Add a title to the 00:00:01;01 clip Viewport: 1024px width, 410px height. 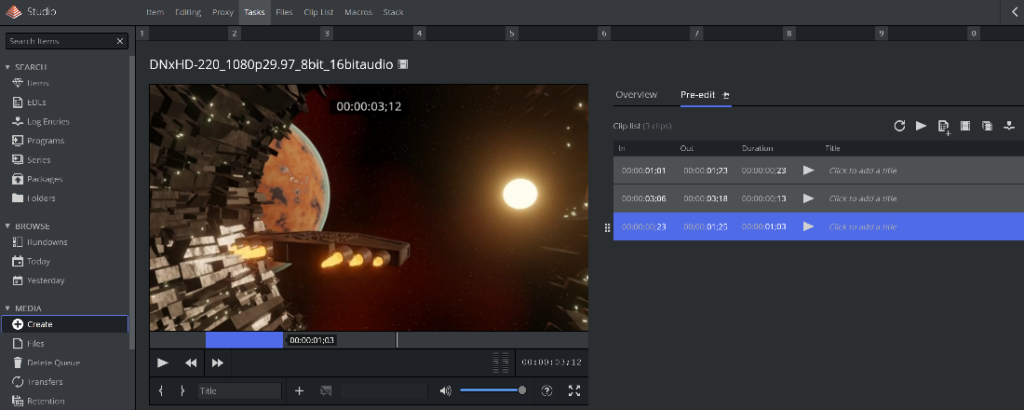(863, 170)
